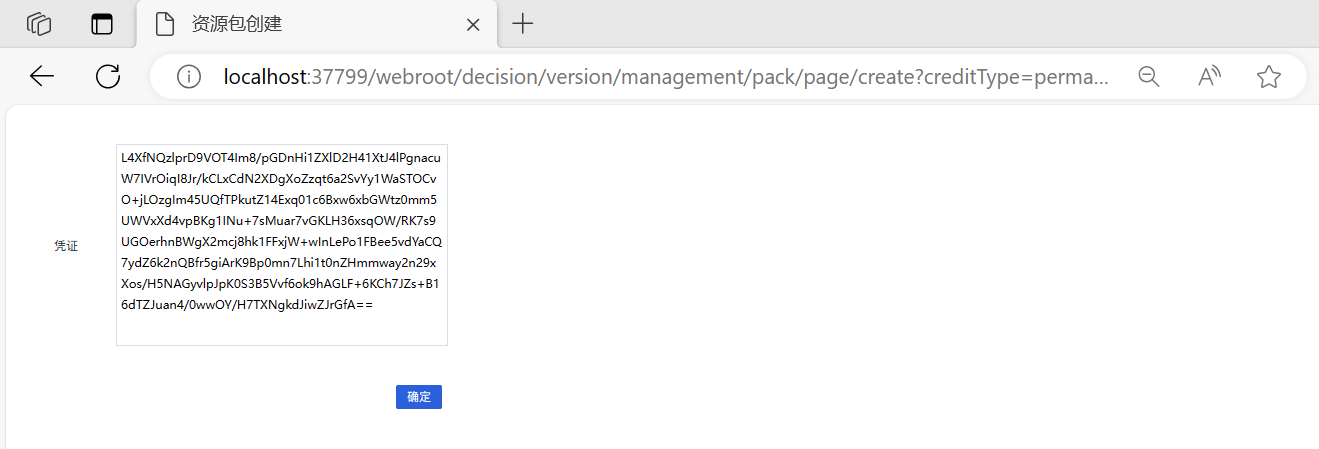Start Read Aloud from the address bar

click(1209, 76)
